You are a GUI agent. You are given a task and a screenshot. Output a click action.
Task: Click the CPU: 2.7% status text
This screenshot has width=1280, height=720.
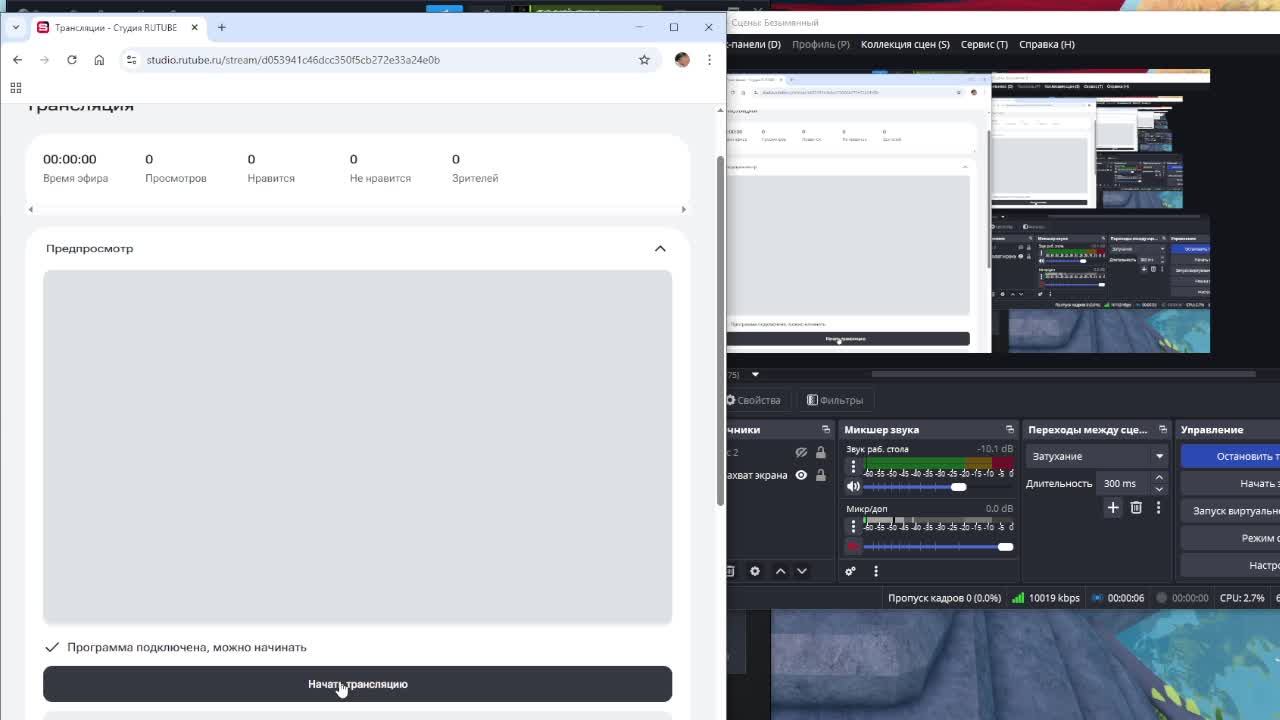click(1242, 598)
